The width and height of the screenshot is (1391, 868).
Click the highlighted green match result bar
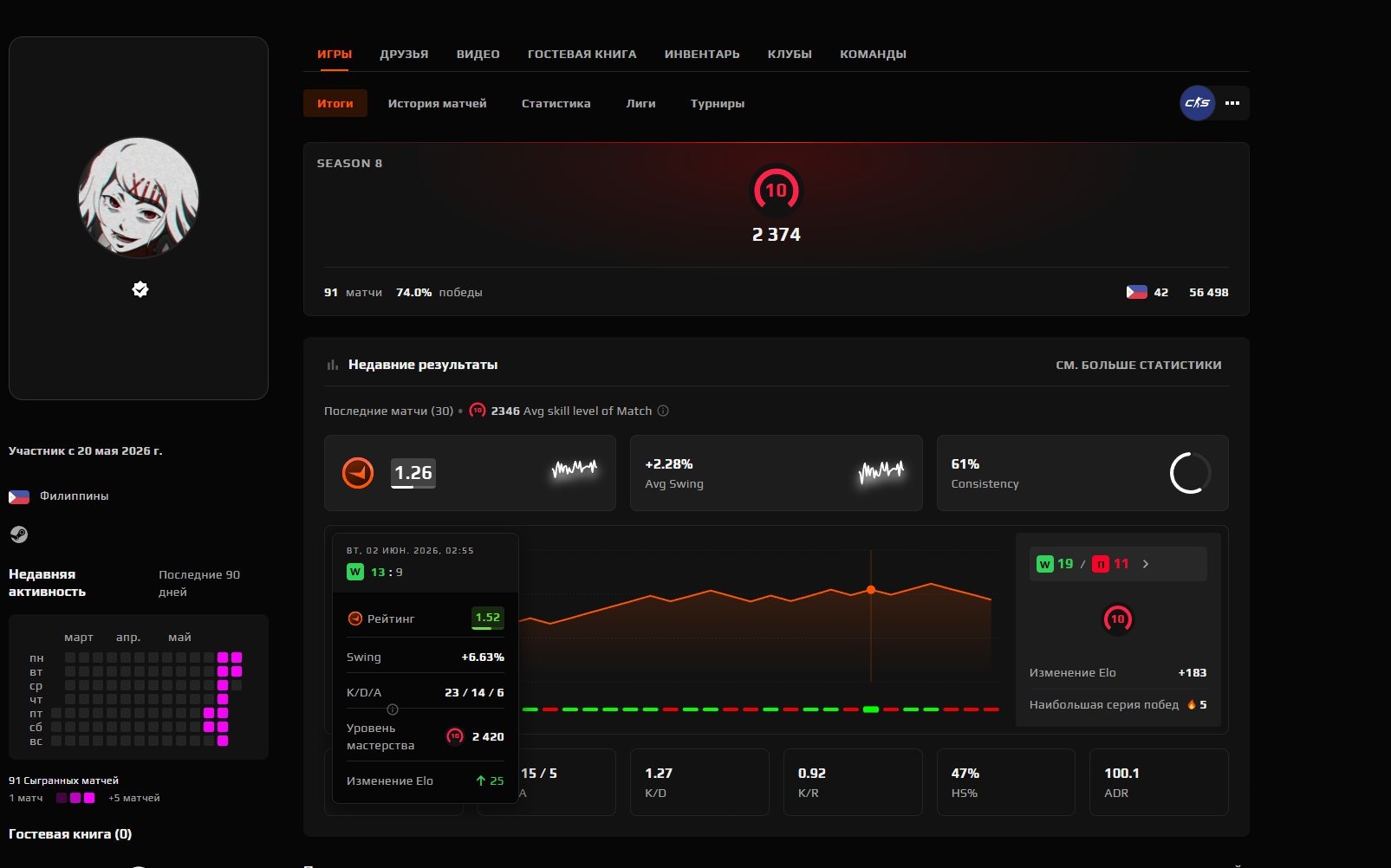point(871,709)
